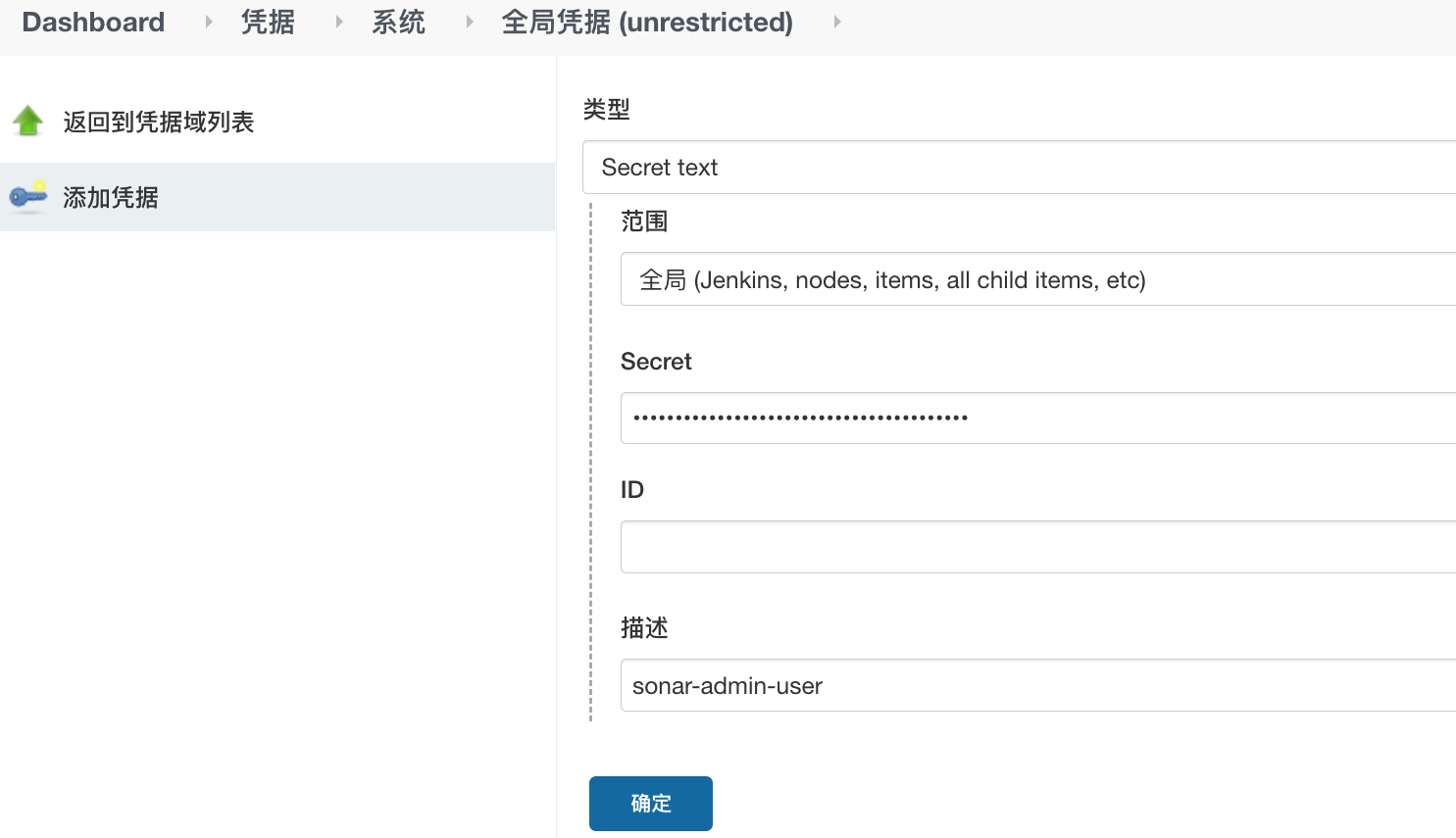The width and height of the screenshot is (1456, 838).
Task: Click the blue key add-credential icon
Action: coord(28,196)
